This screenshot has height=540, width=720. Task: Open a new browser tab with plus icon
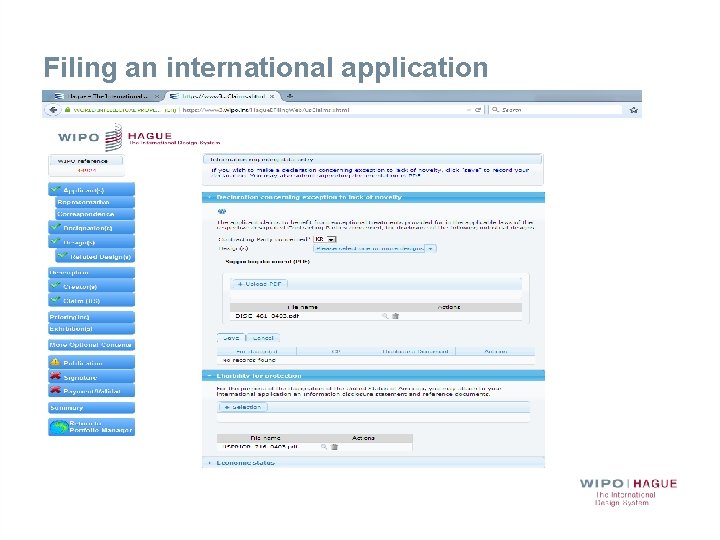(290, 96)
